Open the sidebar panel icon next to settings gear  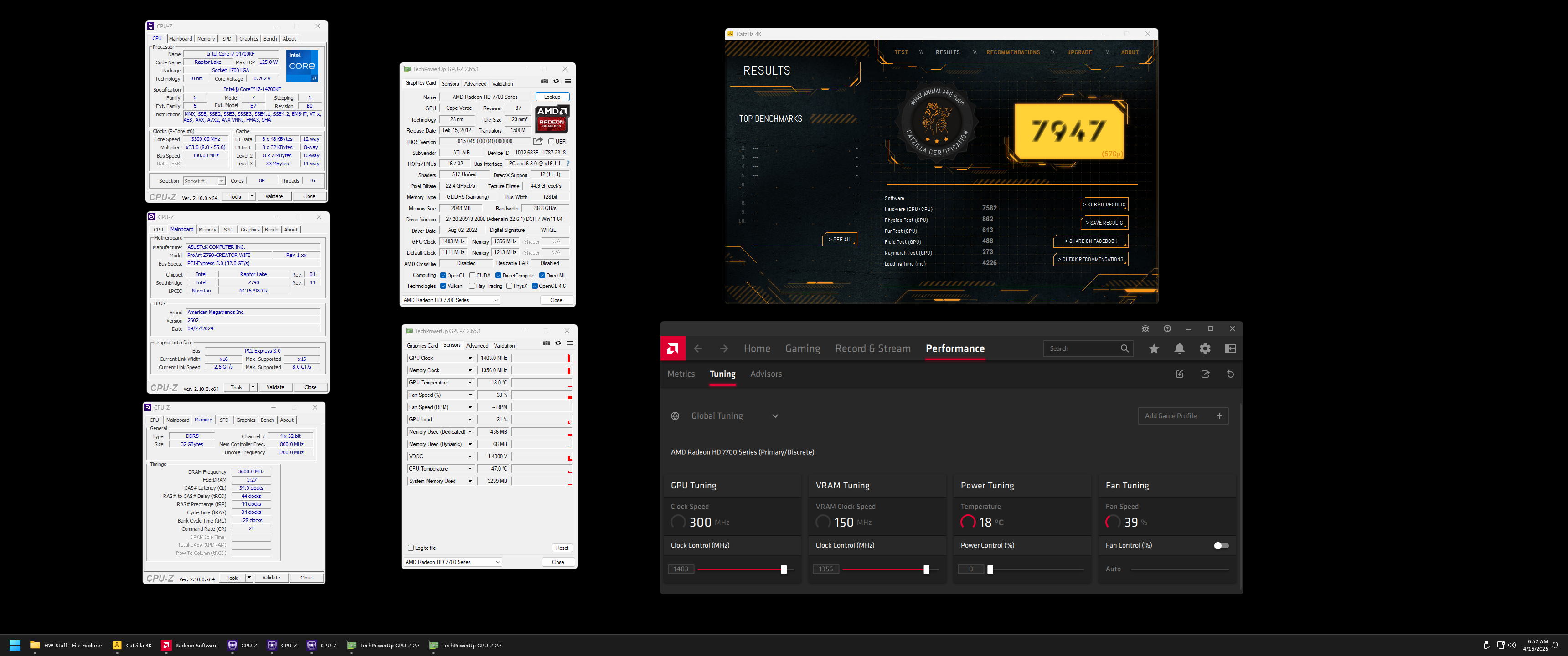(x=1231, y=348)
